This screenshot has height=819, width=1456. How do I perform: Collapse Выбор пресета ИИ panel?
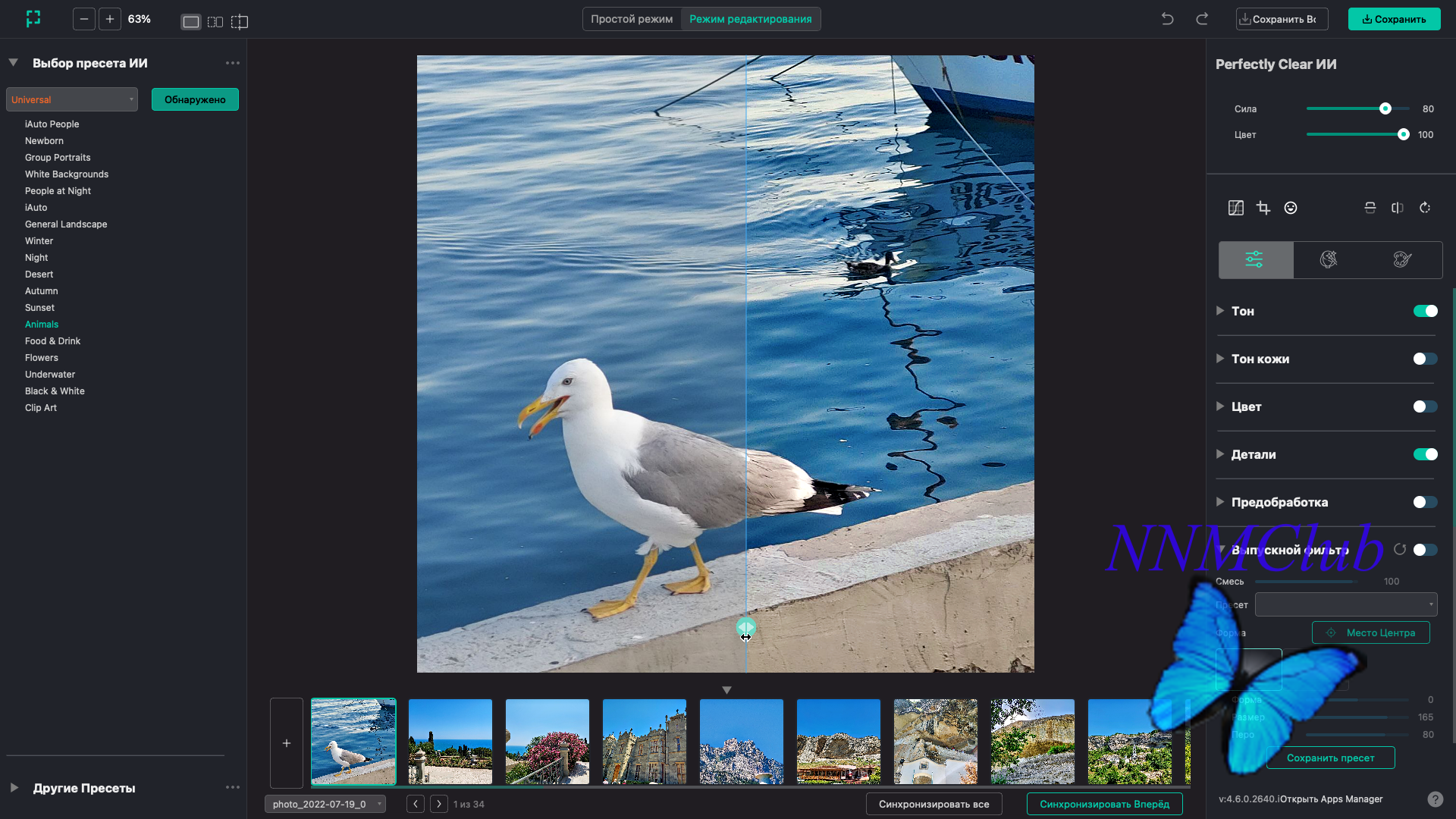[14, 63]
